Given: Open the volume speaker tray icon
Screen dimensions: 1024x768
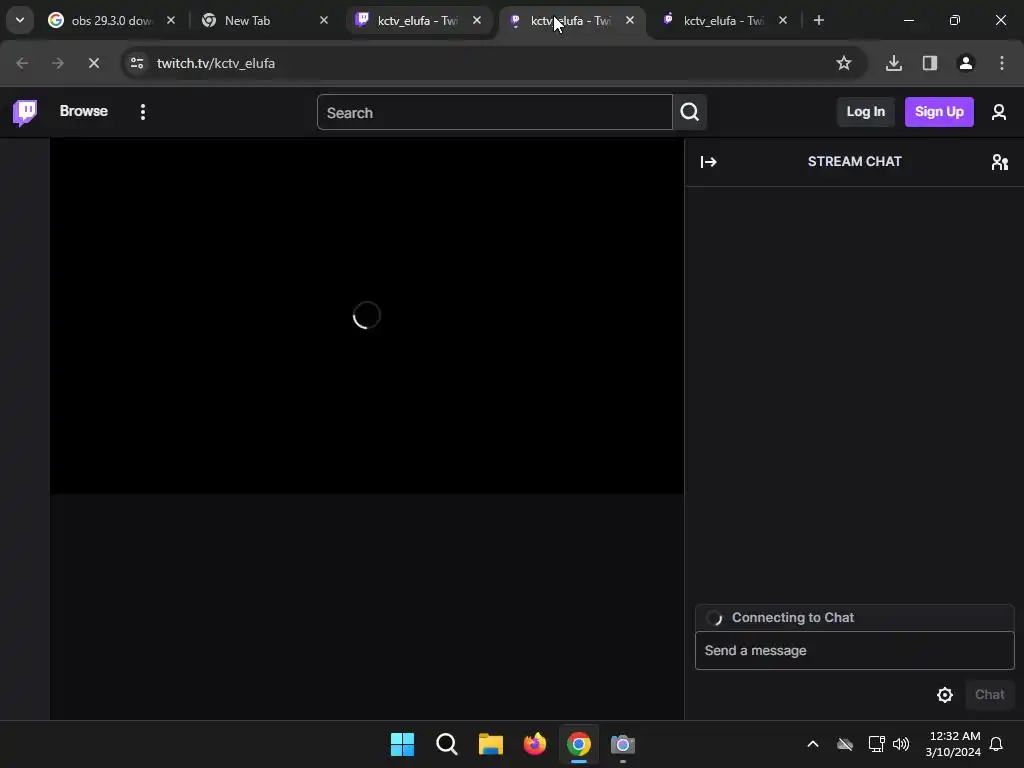Looking at the screenshot, I should point(901,744).
